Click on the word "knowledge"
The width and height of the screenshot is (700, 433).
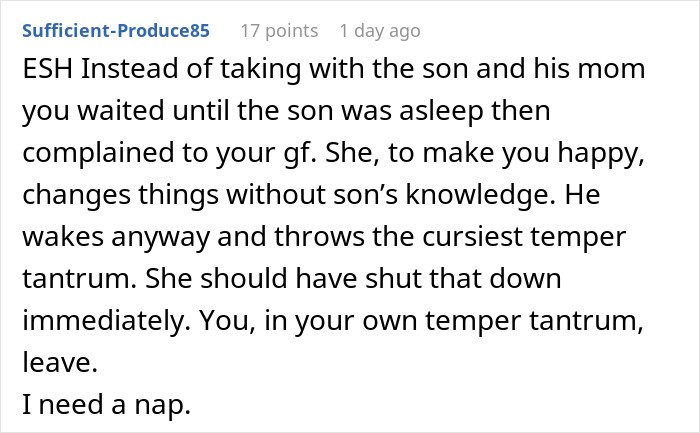coord(474,196)
